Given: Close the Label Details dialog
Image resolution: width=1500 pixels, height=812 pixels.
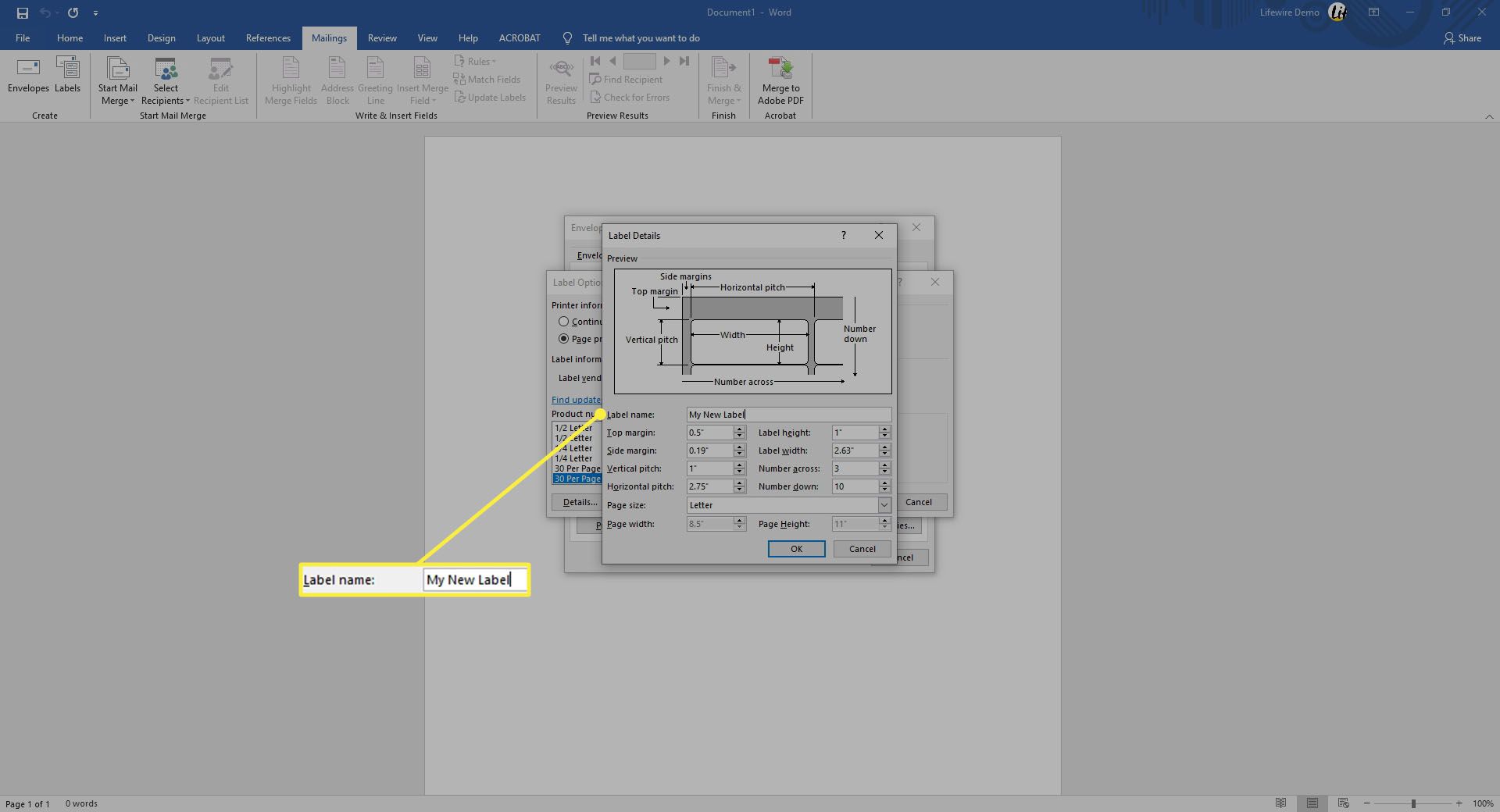Looking at the screenshot, I should (x=879, y=235).
